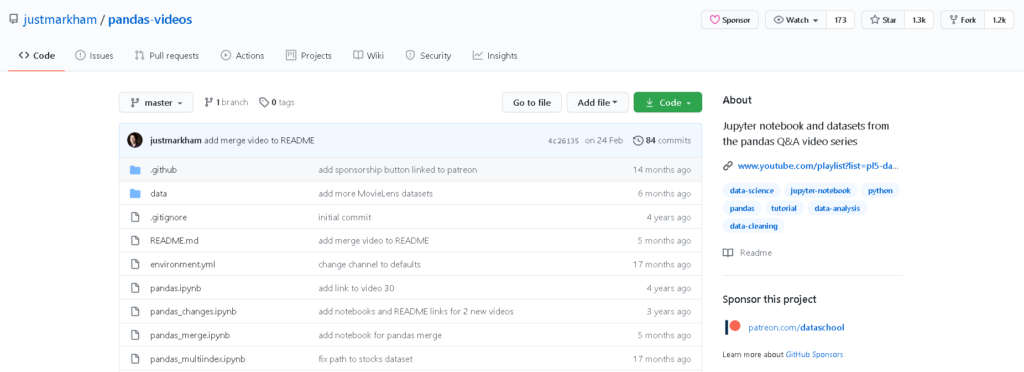
Task: Switch to the Pull requests tab
Action: click(167, 55)
